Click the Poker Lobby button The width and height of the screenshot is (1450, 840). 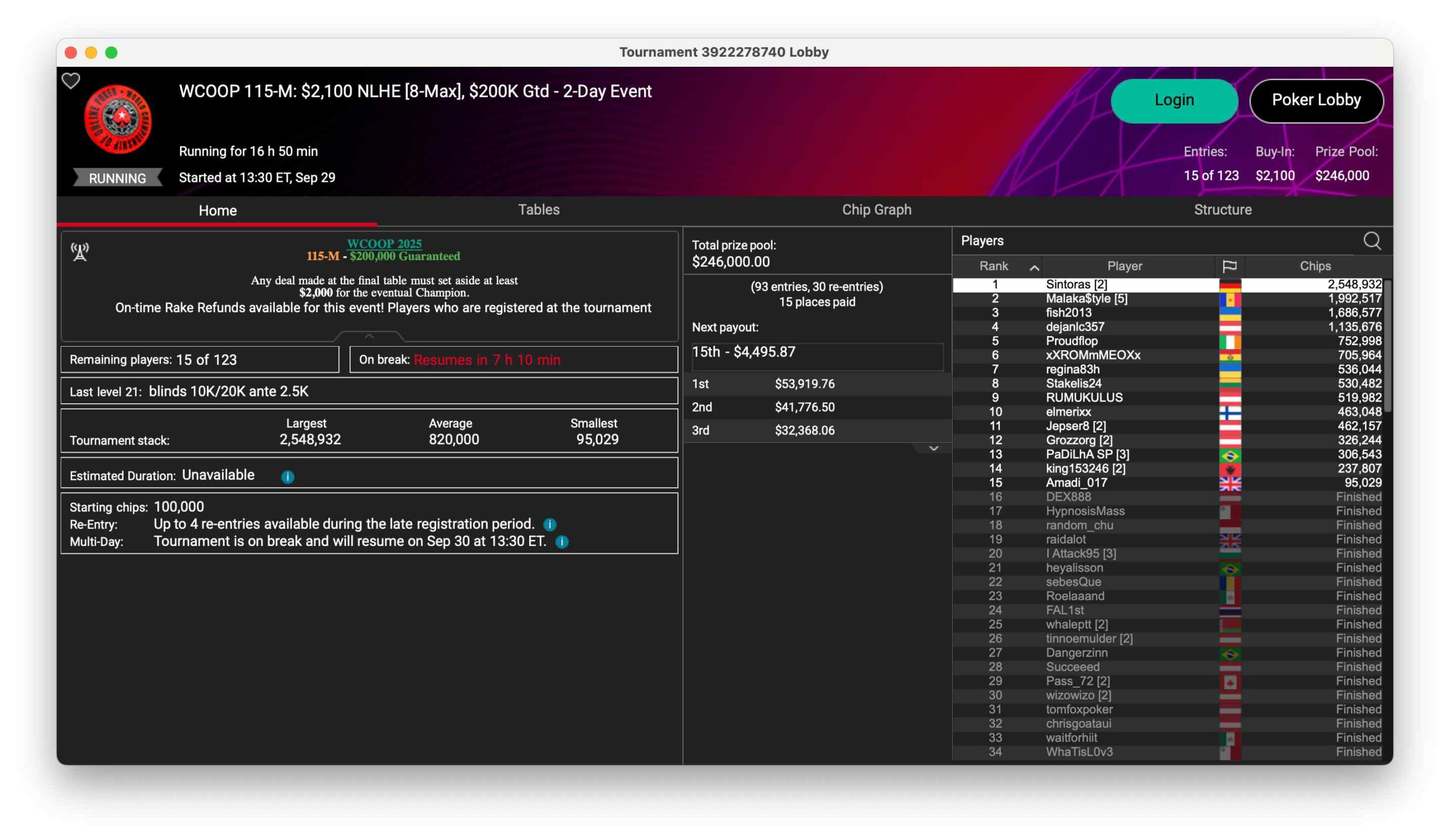pos(1316,100)
